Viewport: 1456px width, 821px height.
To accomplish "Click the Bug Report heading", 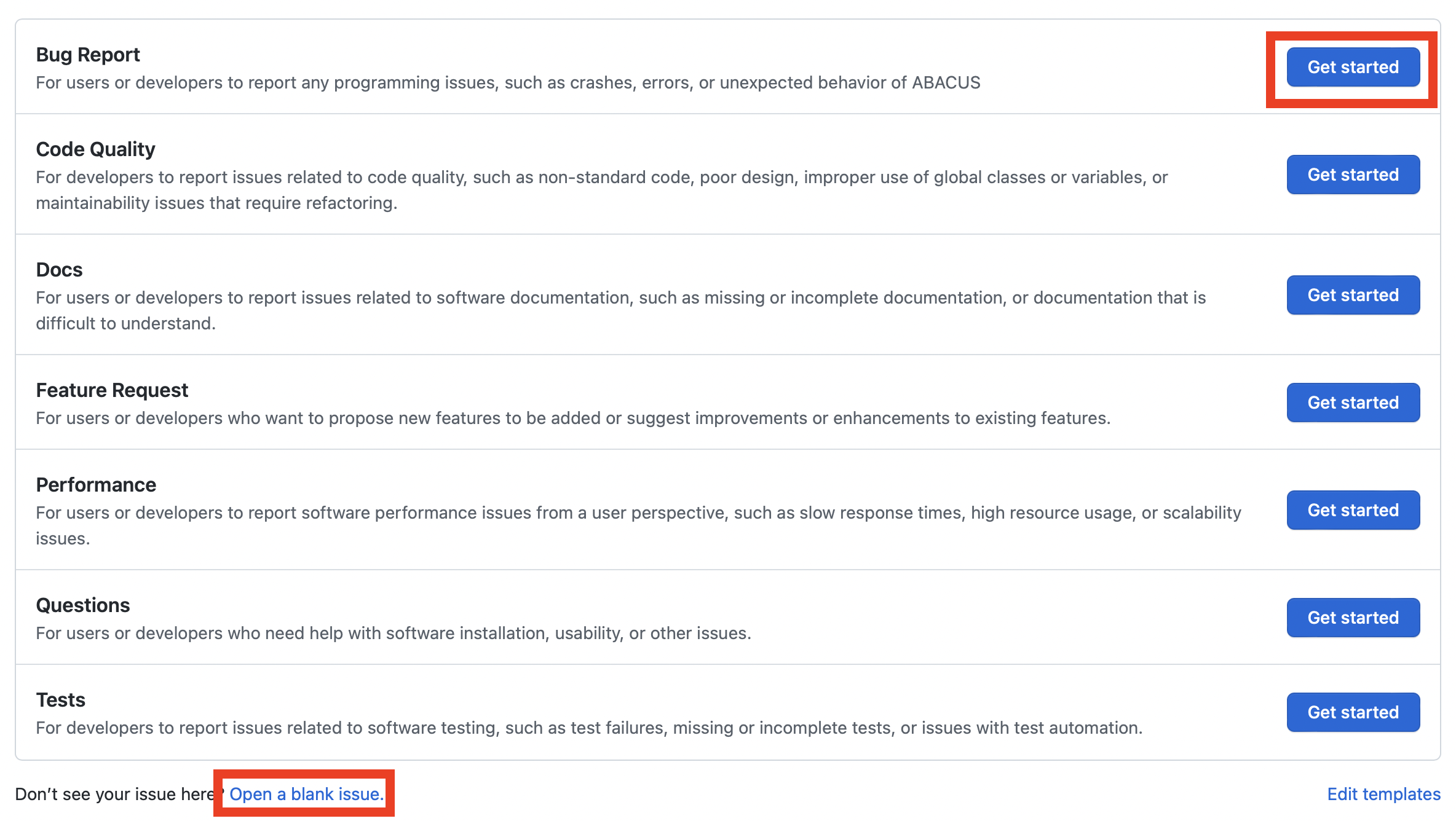I will [88, 55].
